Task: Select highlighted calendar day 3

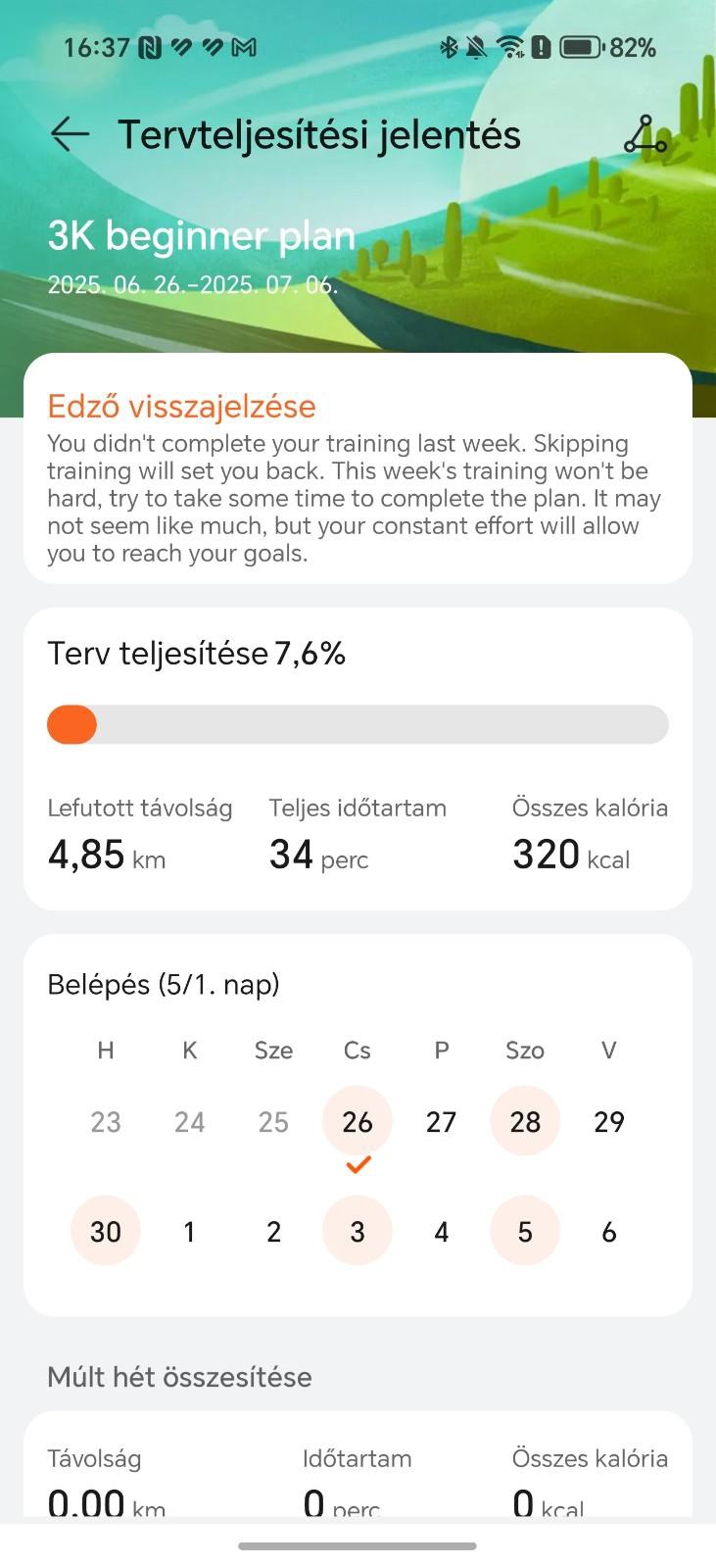Action: tap(358, 1231)
